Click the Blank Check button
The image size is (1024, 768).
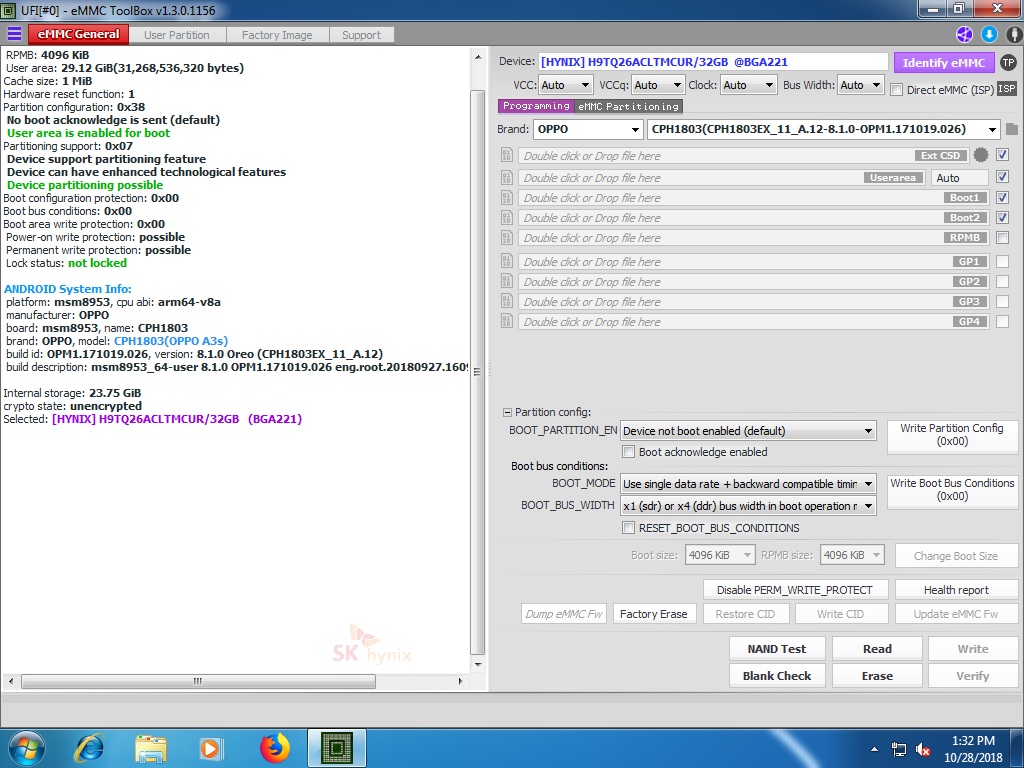pos(776,676)
